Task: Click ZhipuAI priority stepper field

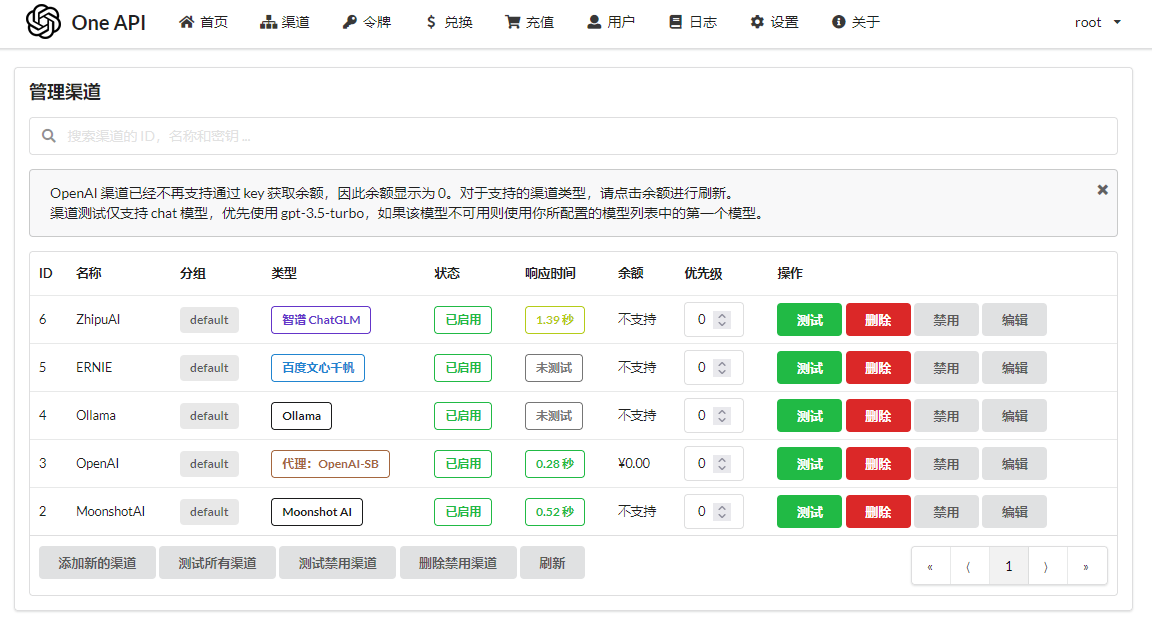Action: tap(713, 320)
